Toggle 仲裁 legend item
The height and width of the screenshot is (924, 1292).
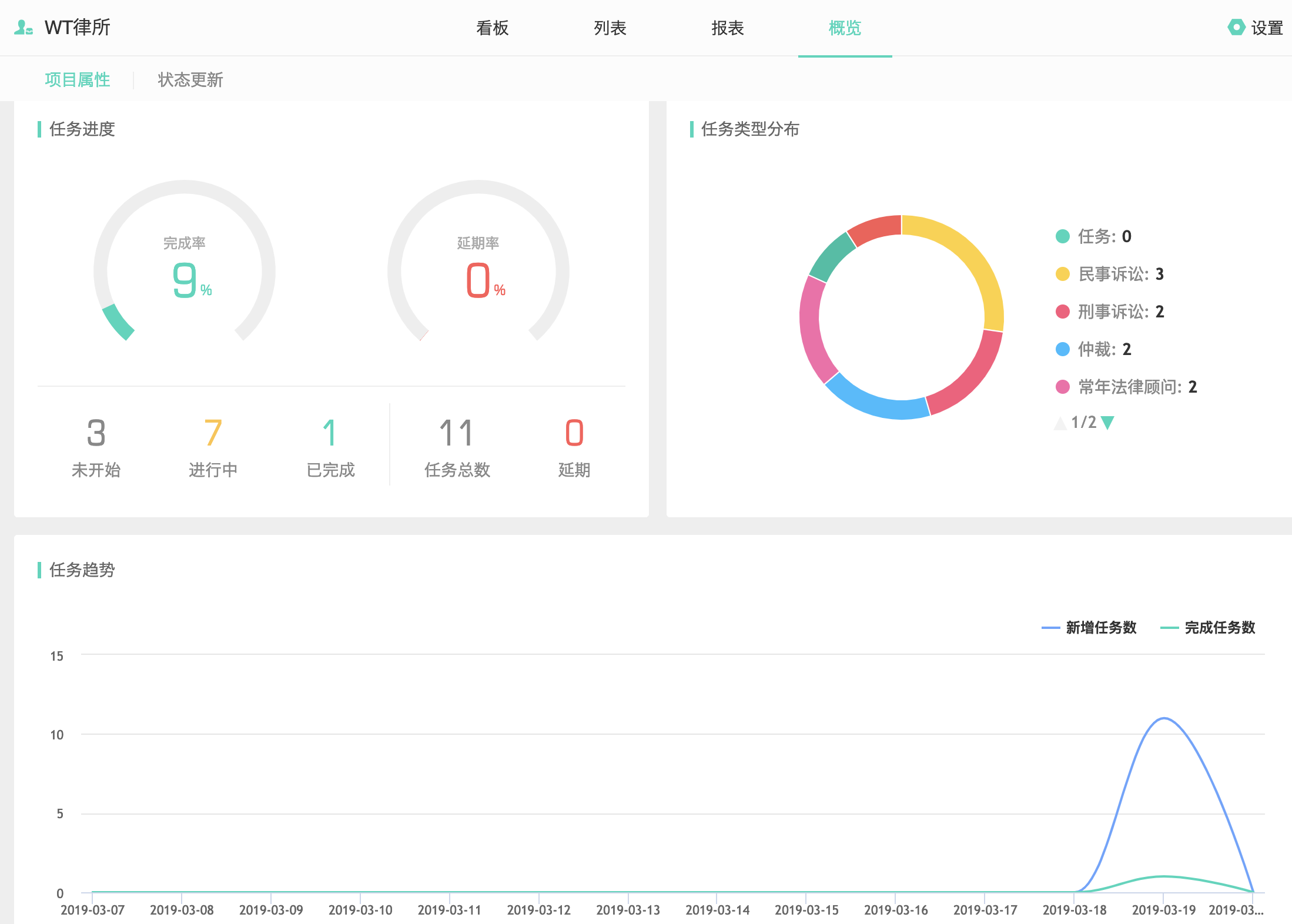pos(1093,349)
